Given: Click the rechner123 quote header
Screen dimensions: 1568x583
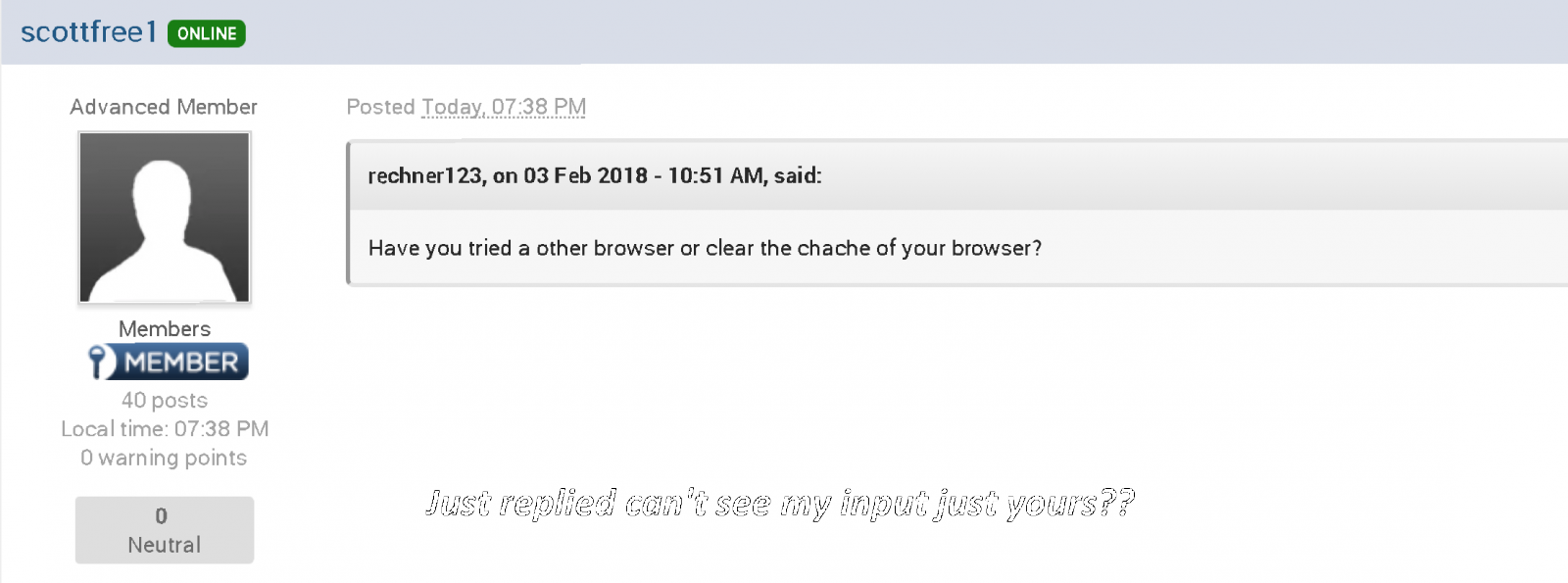Looking at the screenshot, I should coord(425,176).
